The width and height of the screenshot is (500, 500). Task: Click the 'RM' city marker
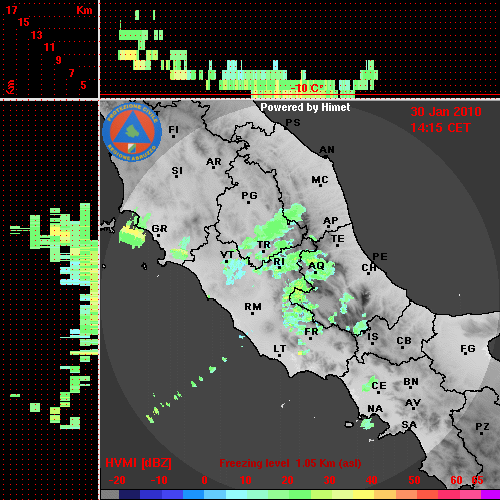coord(253,308)
